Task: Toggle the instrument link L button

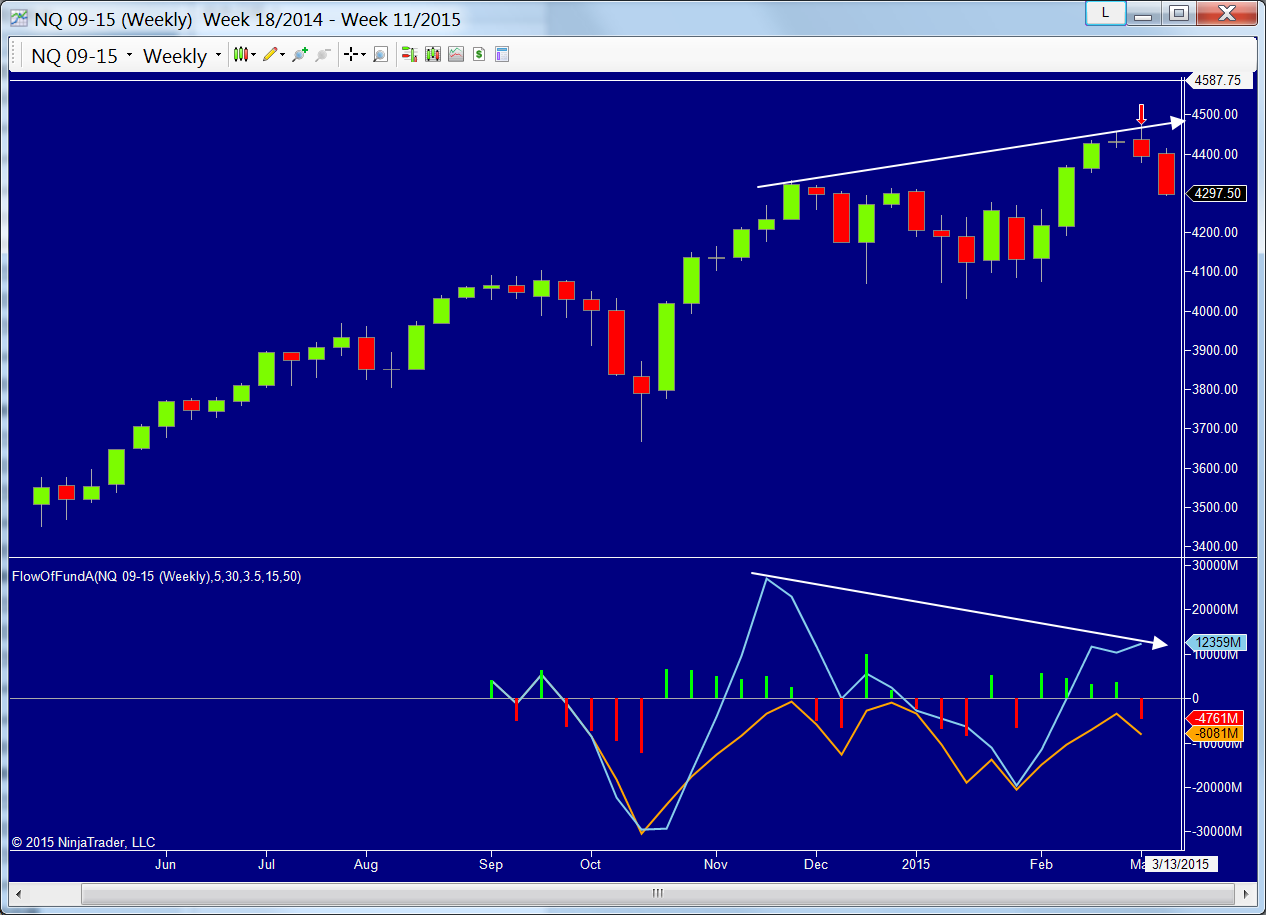Action: [x=1104, y=14]
